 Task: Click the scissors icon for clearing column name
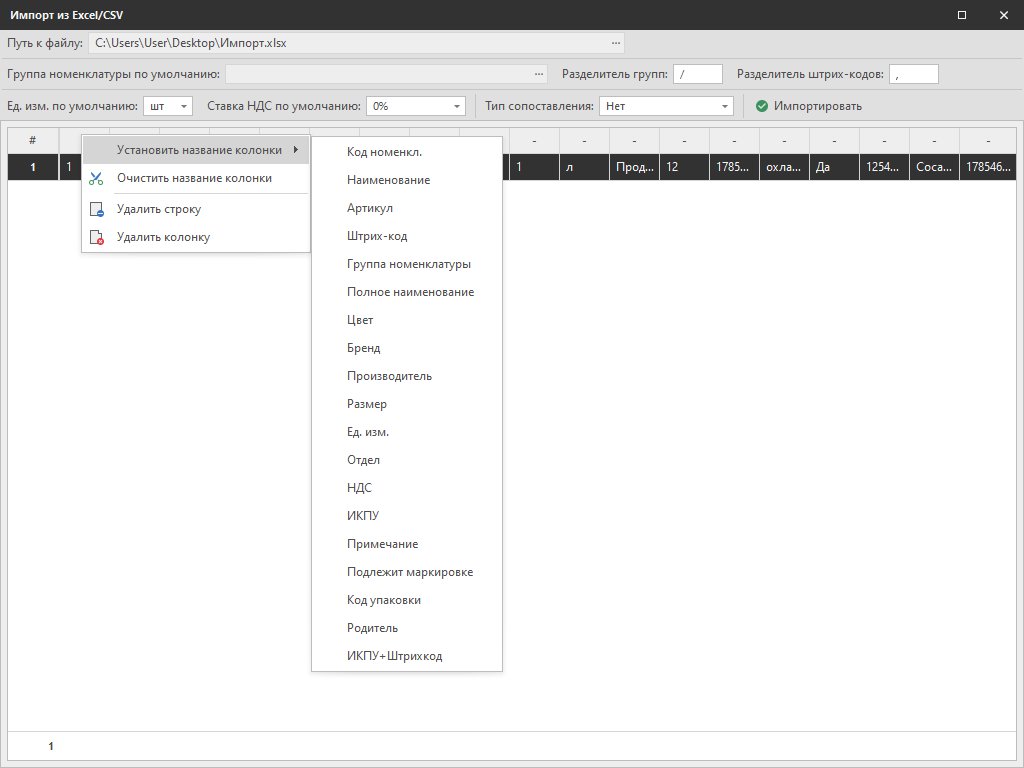[96, 178]
